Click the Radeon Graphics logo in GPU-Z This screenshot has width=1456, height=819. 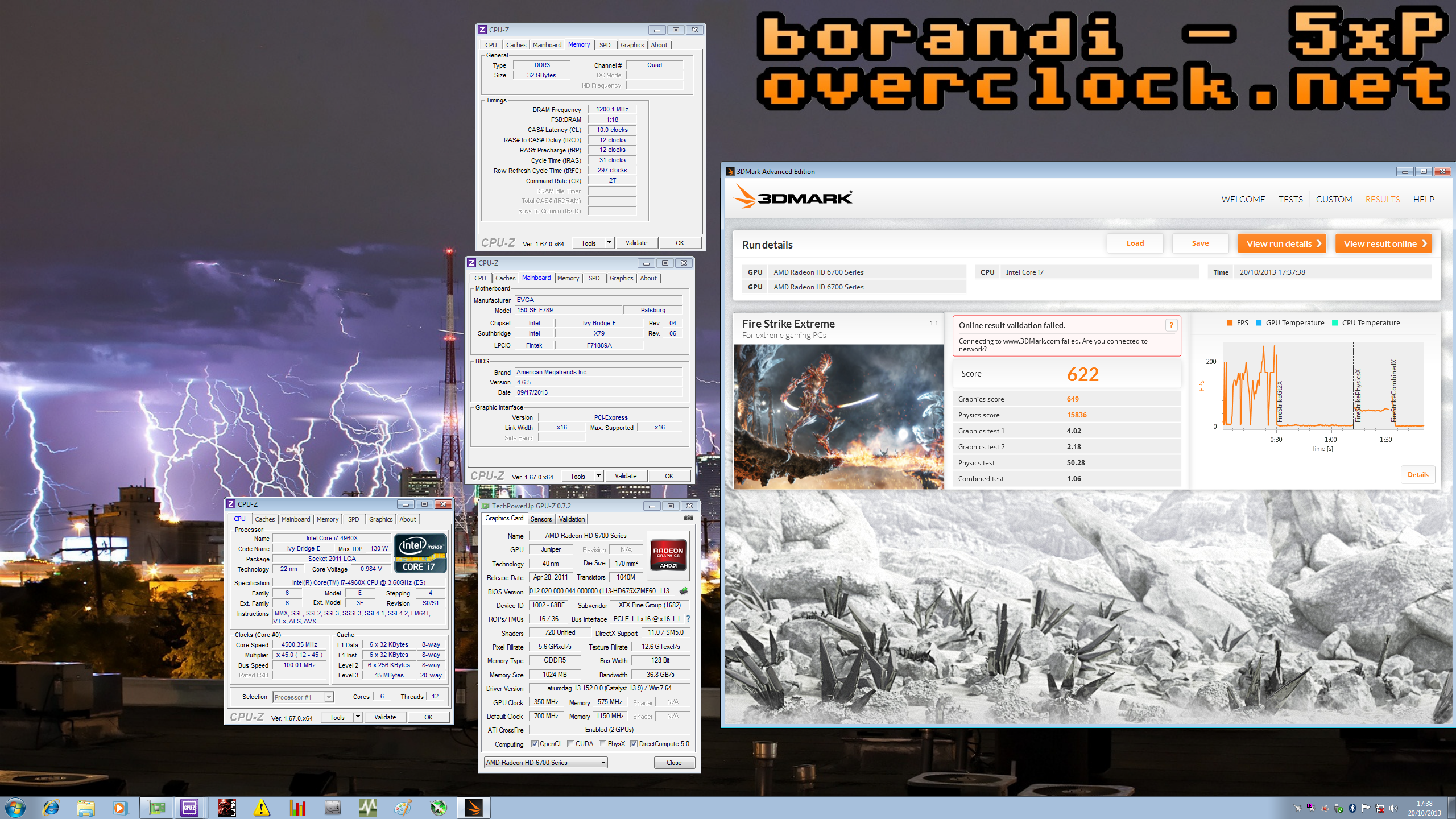click(x=668, y=555)
